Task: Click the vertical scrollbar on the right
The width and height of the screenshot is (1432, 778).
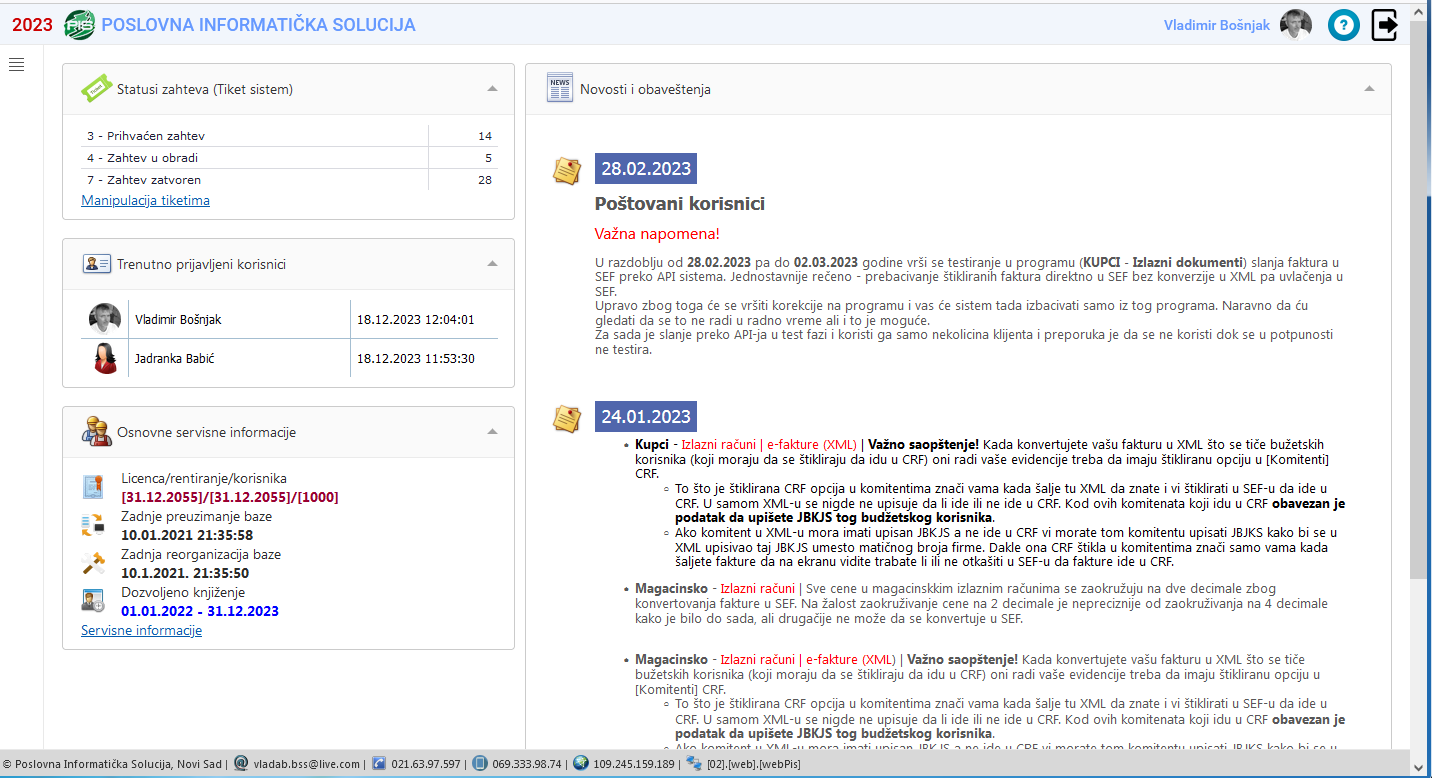Action: click(1420, 300)
